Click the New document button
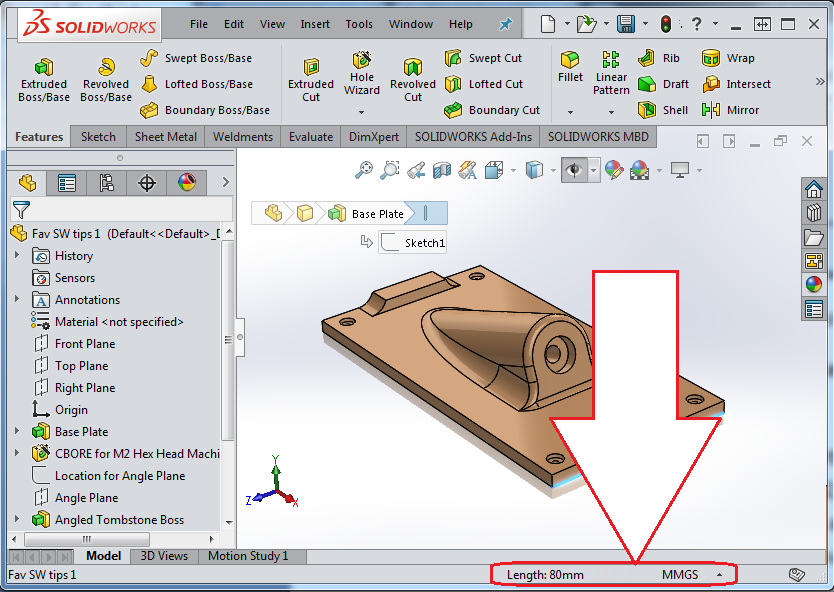The width and height of the screenshot is (834, 592). pyautogui.click(x=548, y=24)
